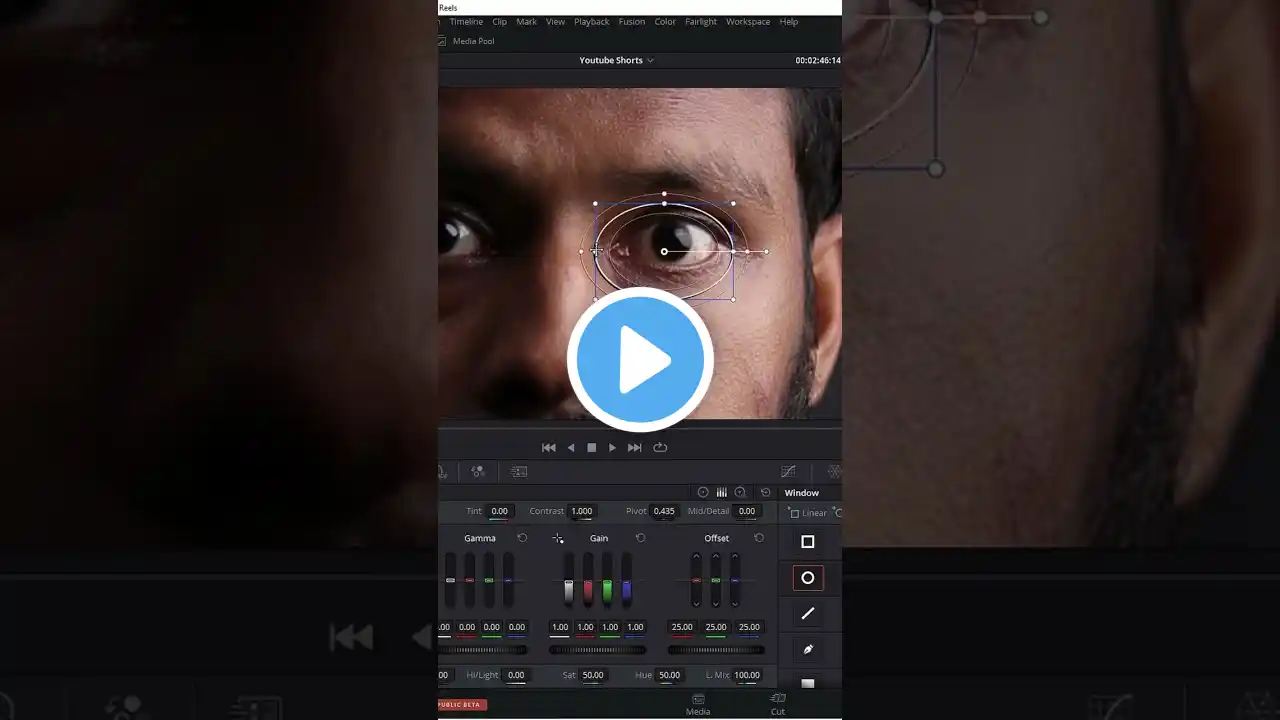Open the Workspace menu

point(748,22)
